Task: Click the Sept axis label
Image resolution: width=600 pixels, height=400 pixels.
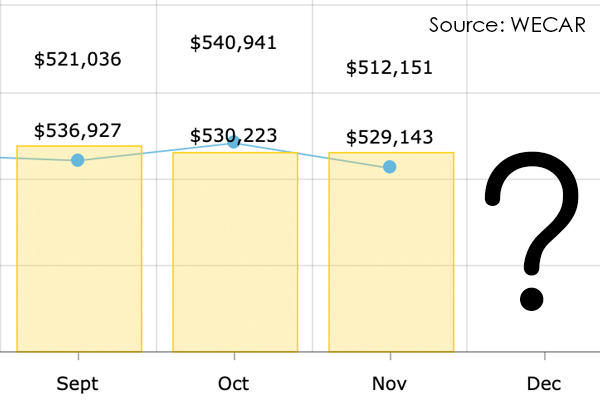Action: (x=78, y=383)
